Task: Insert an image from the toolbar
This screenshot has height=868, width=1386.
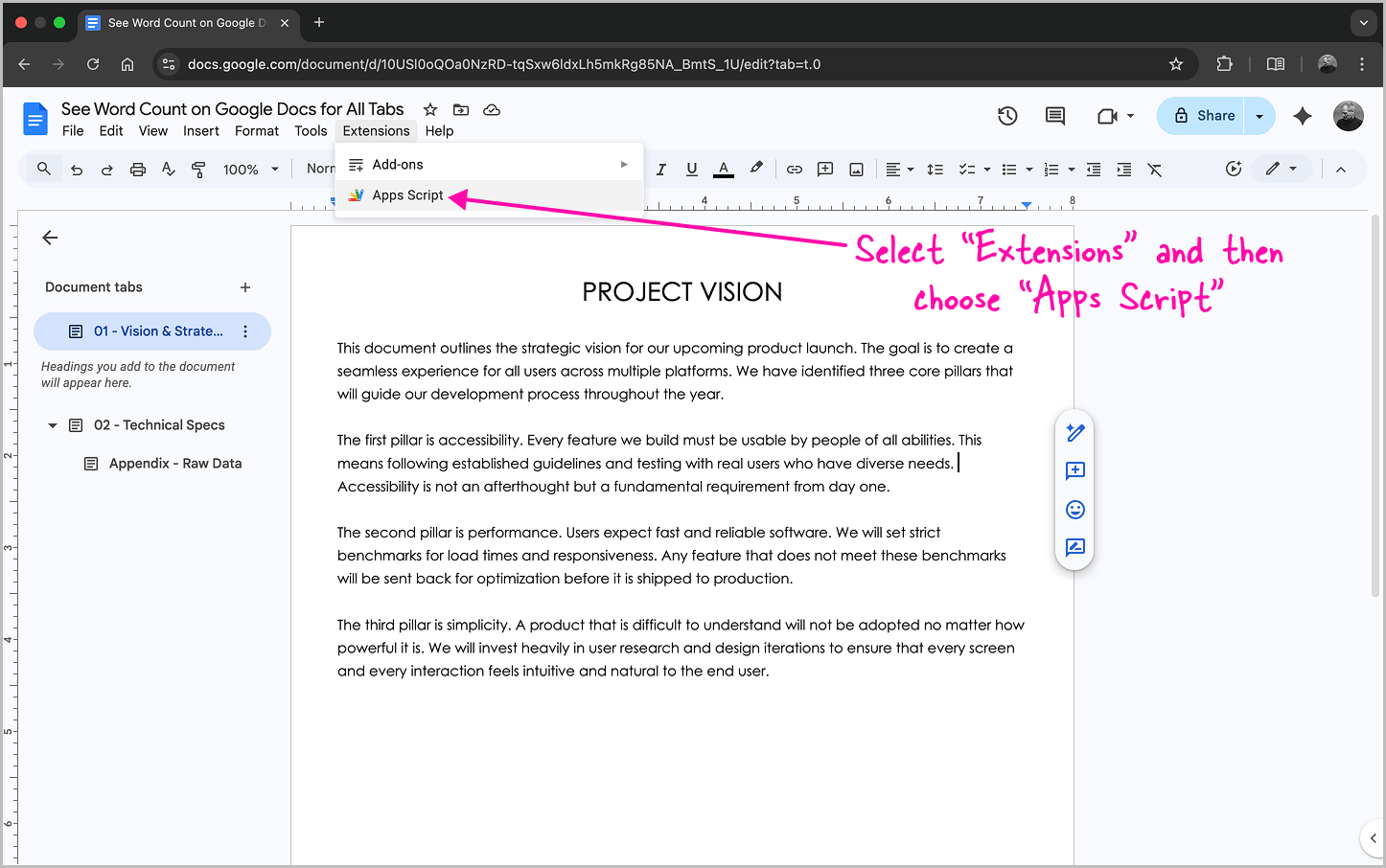Action: point(856,169)
